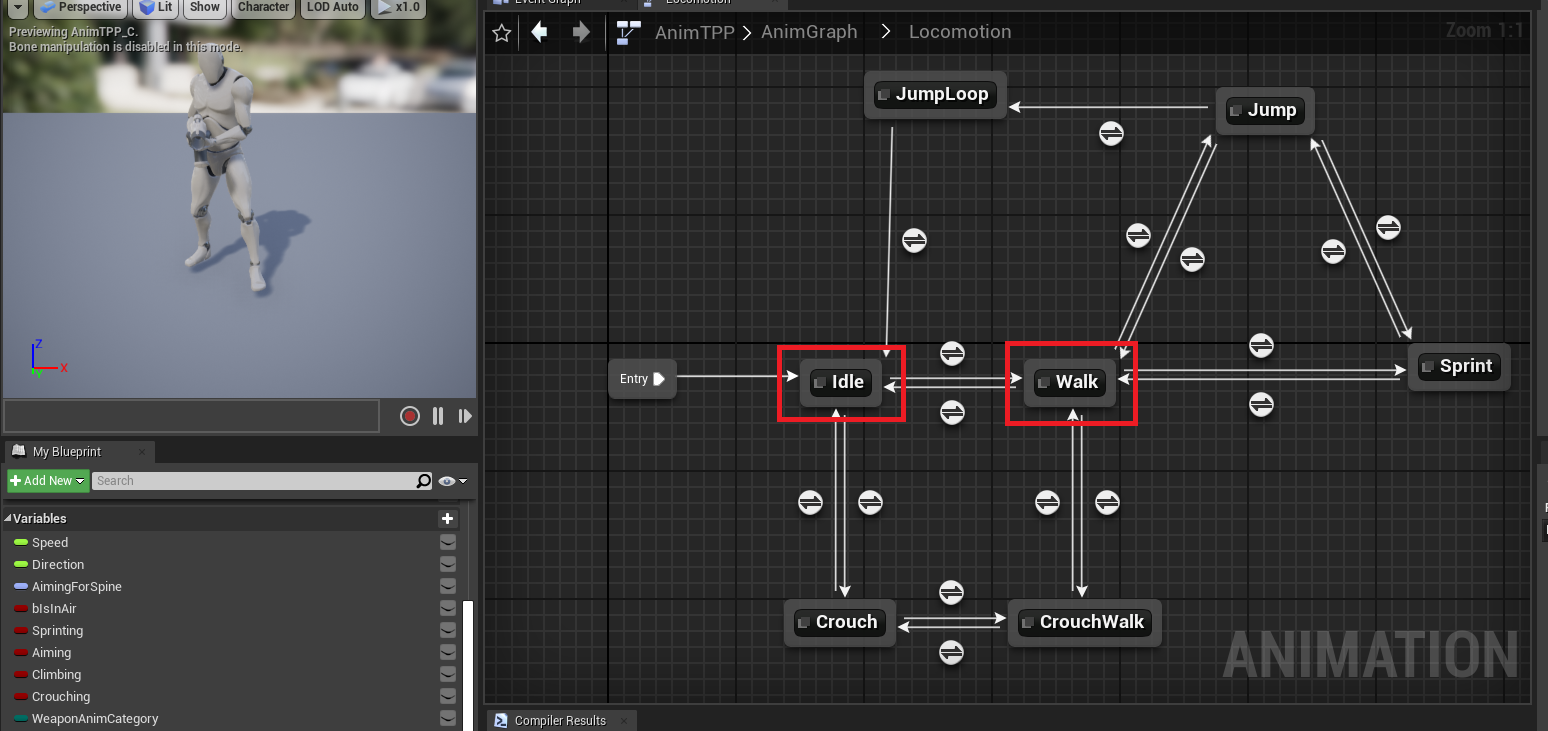Viewport: 1548px width, 731px height.
Task: Select the My Blueprint tab
Action: 66,452
